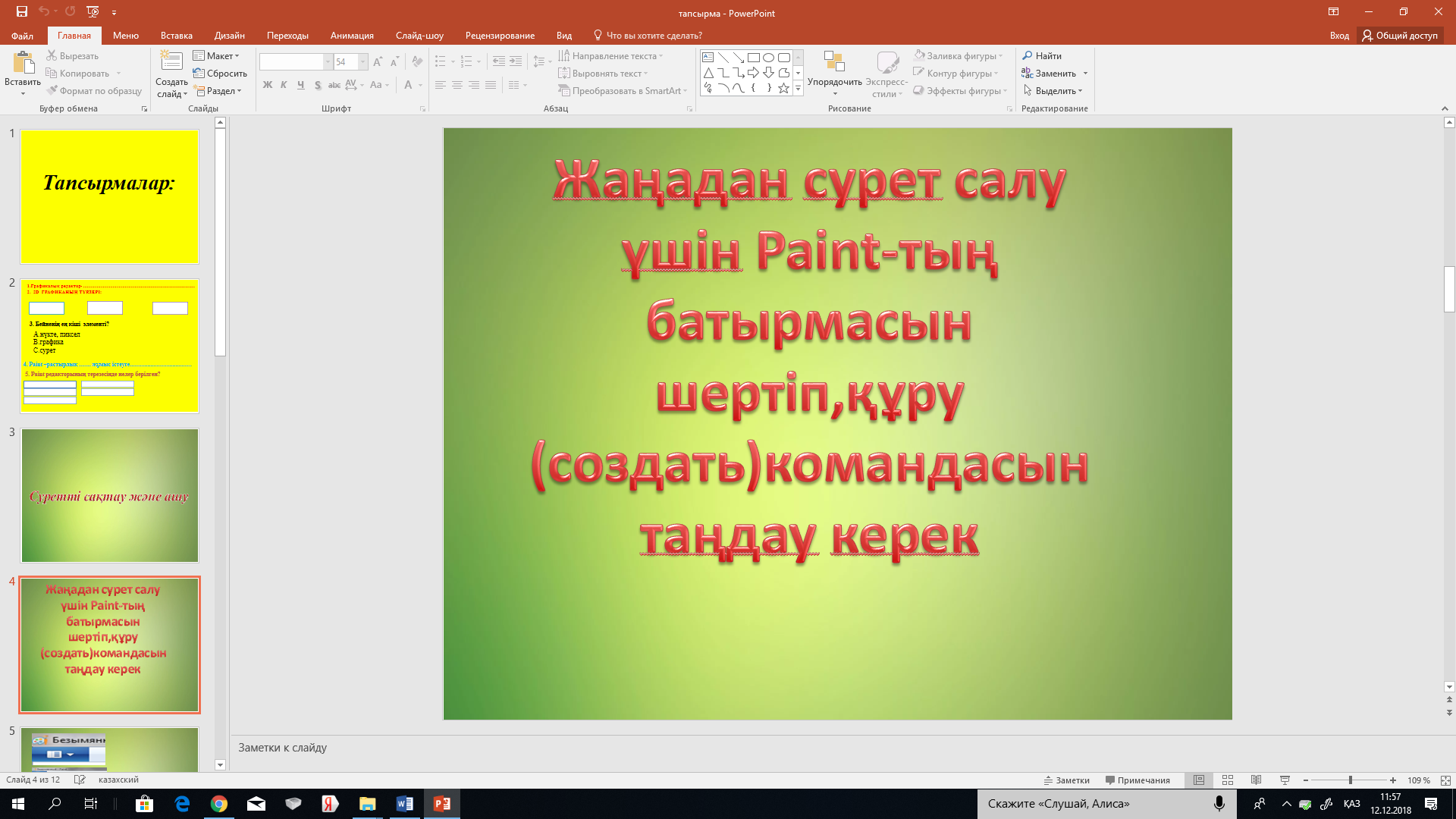The image size is (1456, 819).
Task: Expand Заливка фигуры fill dropdown
Action: point(1001,56)
